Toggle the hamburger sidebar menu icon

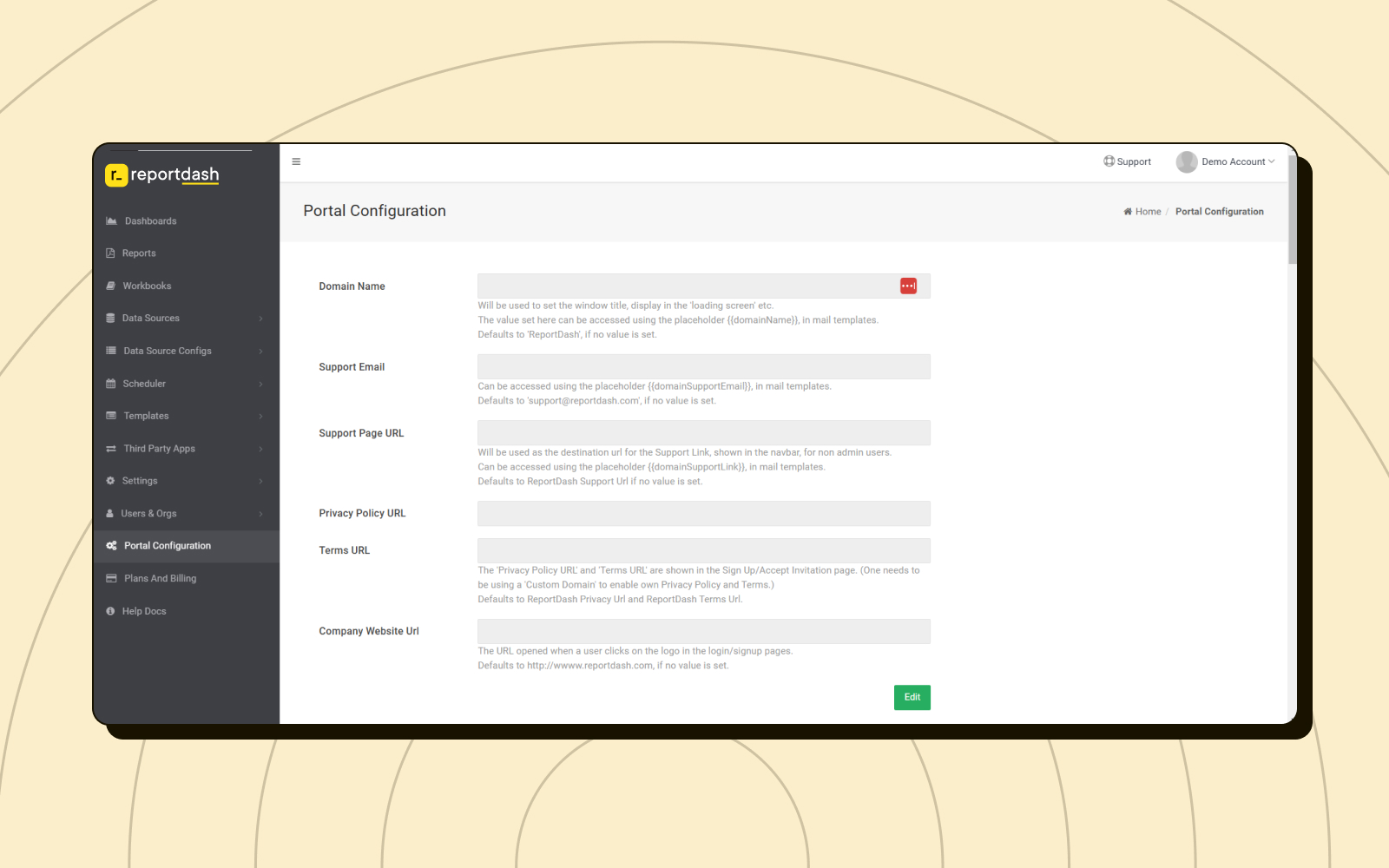click(x=296, y=161)
